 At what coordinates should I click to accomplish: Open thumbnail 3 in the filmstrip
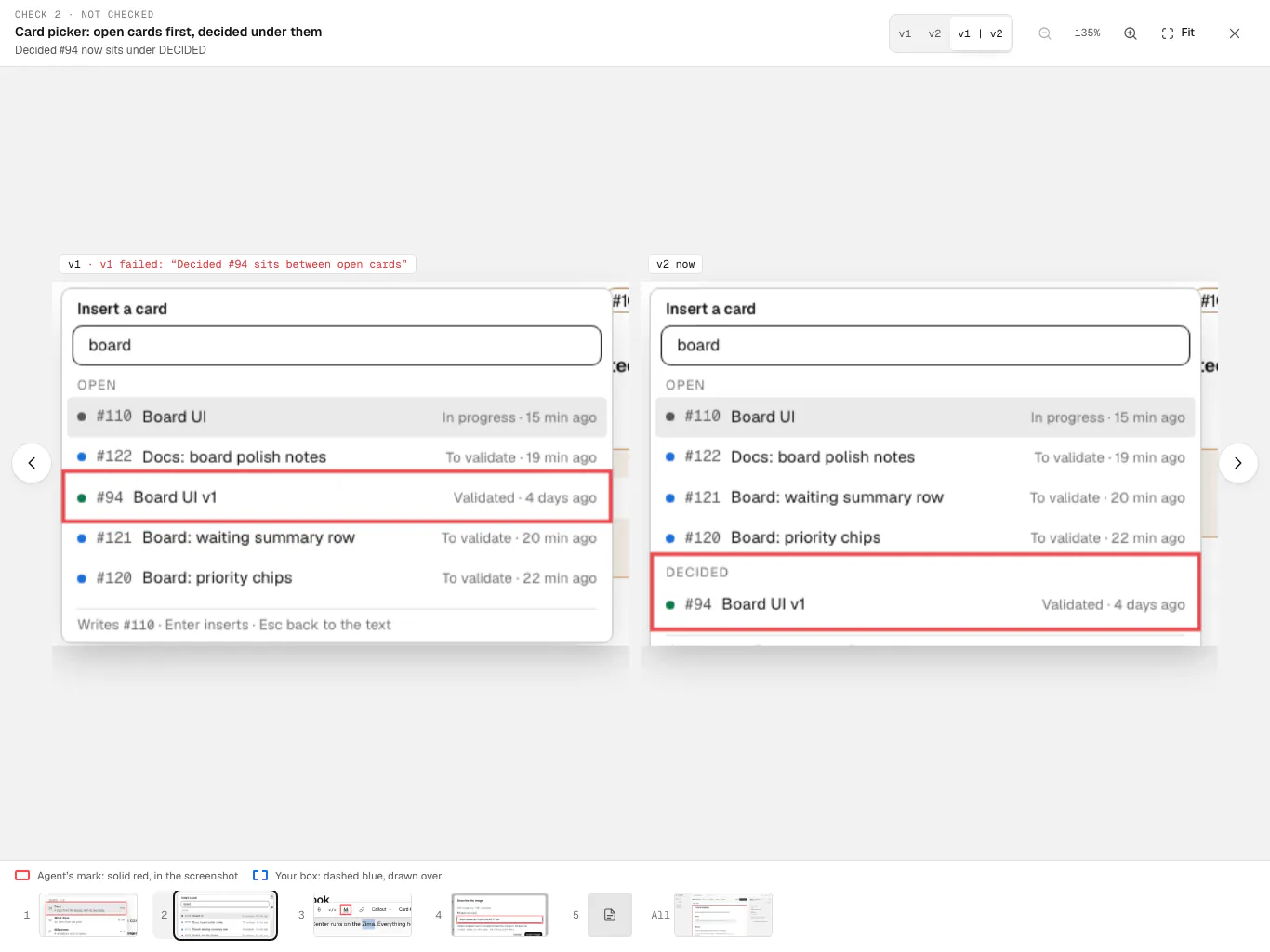pos(363,915)
